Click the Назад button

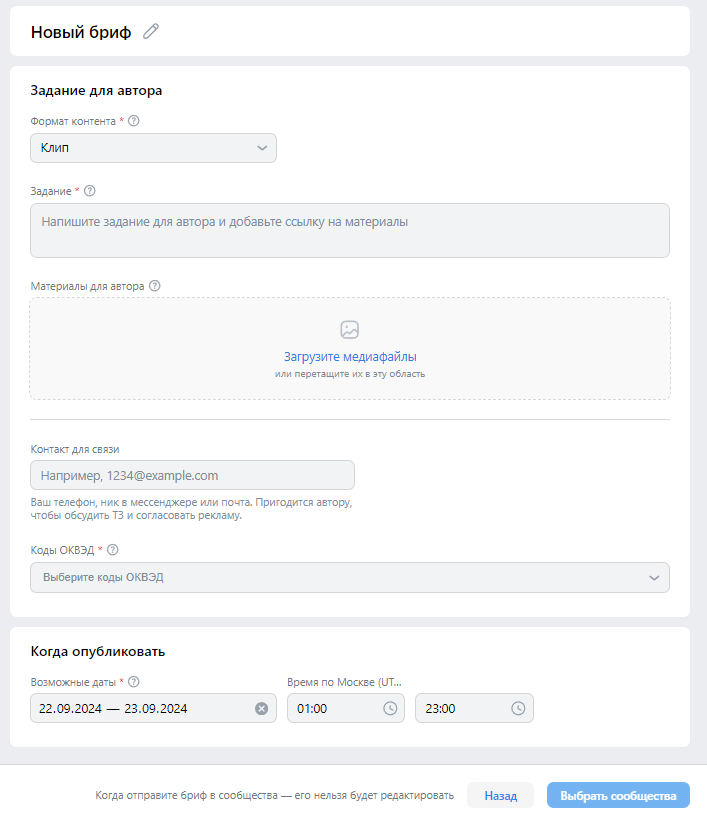point(500,796)
